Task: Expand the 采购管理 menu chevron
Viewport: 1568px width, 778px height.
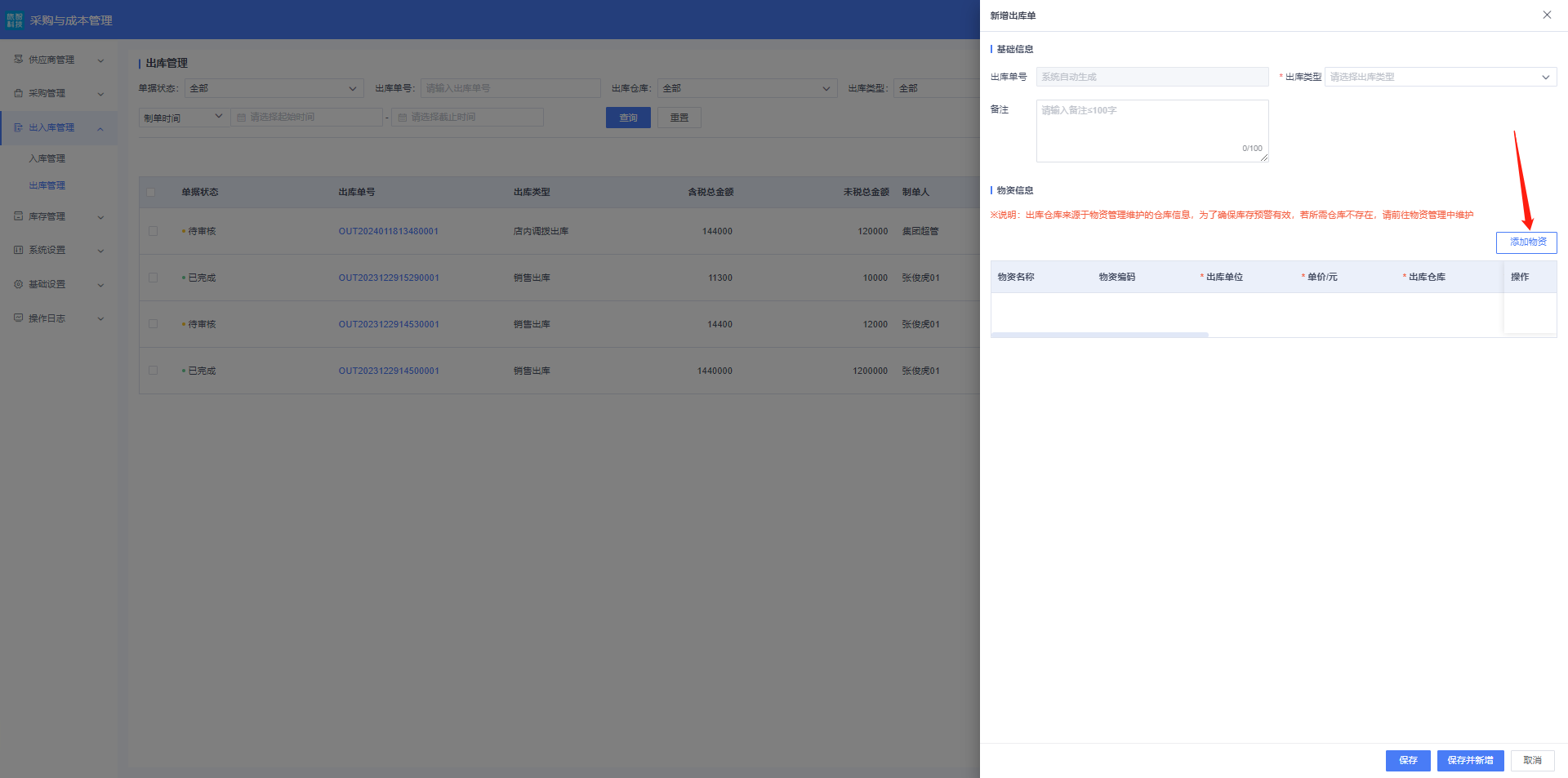Action: [x=100, y=94]
